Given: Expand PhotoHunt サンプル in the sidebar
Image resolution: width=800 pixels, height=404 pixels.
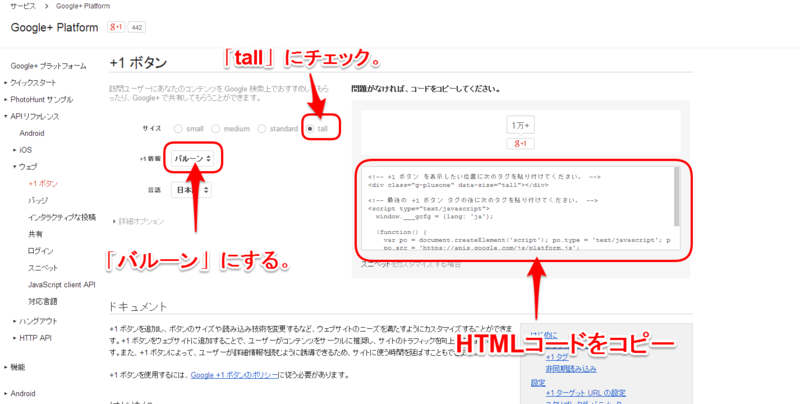Looking at the screenshot, I should [38, 99].
